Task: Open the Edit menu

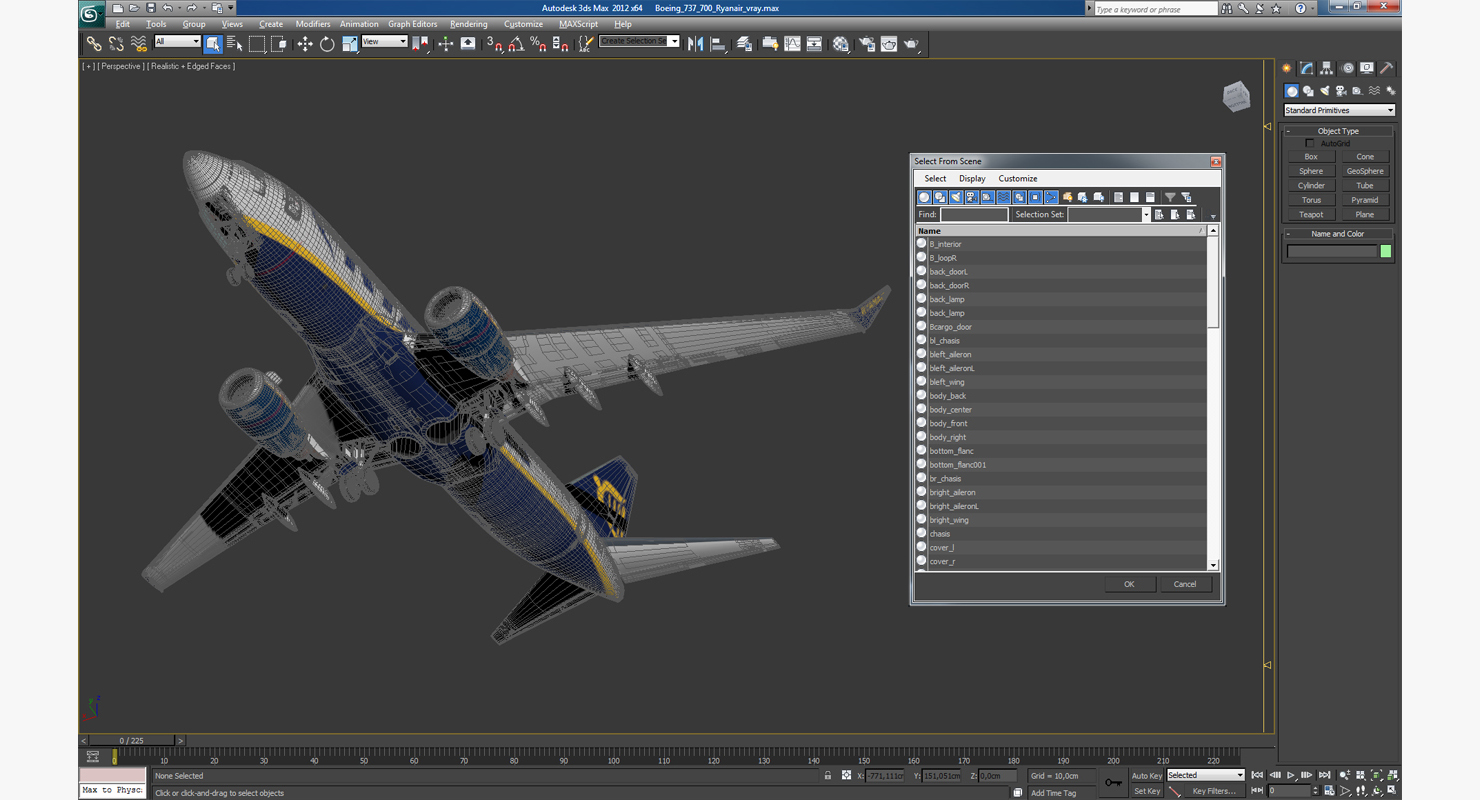Action: coord(123,24)
